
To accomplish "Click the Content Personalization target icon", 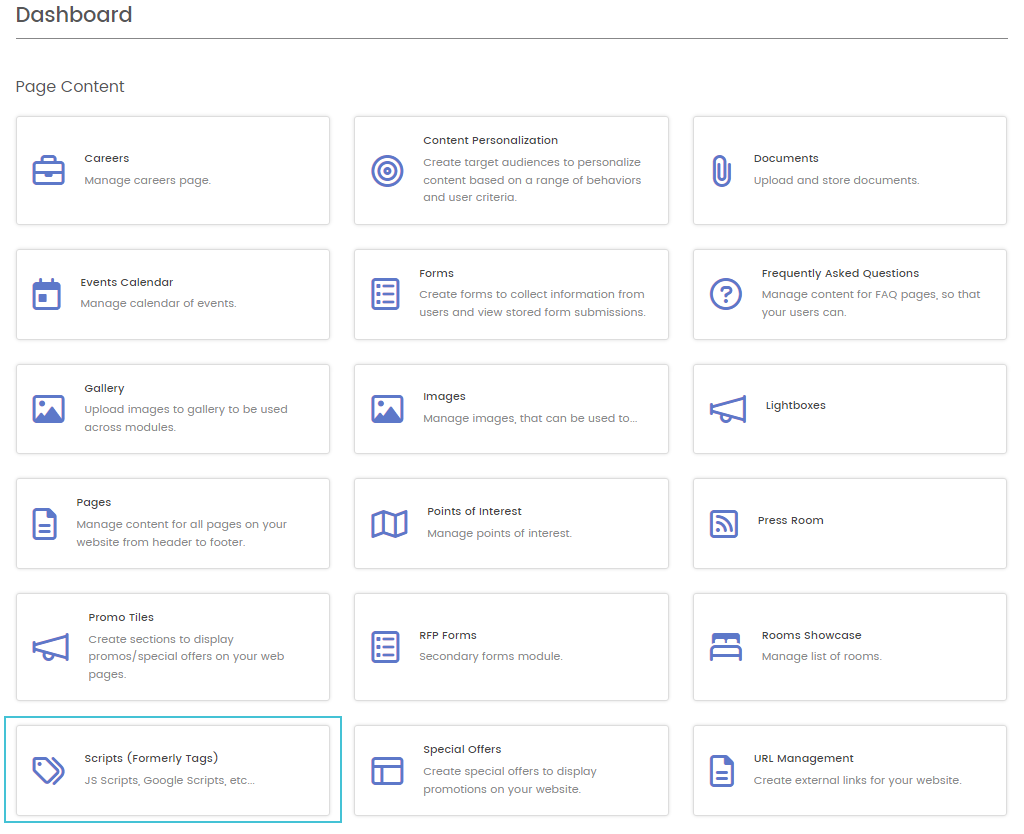I will [387, 171].
